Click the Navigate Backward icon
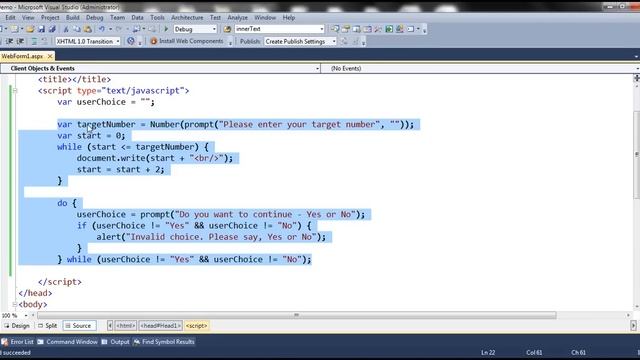 [x=136, y=29]
